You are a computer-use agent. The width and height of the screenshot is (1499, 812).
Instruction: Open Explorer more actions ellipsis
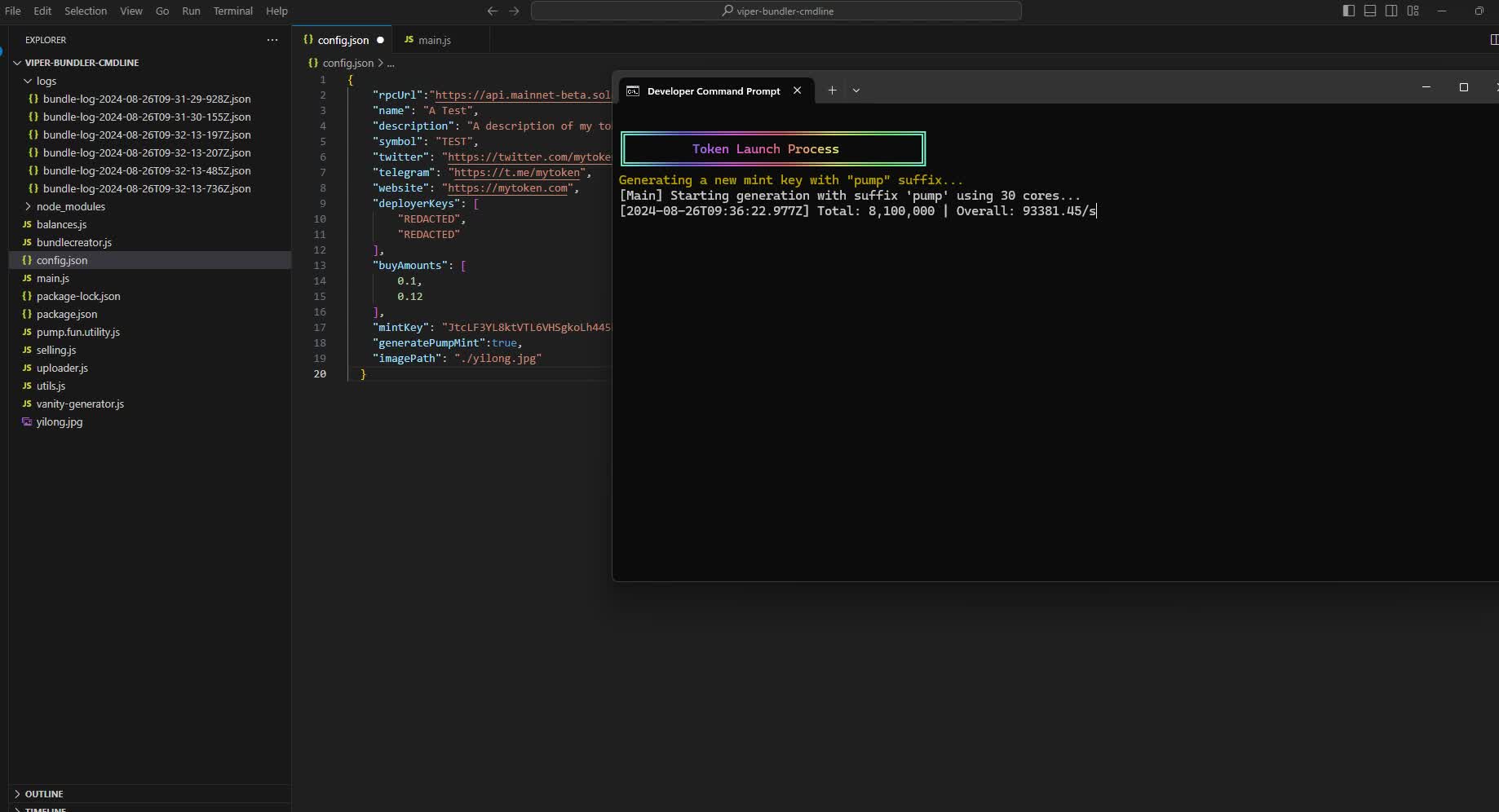272,40
